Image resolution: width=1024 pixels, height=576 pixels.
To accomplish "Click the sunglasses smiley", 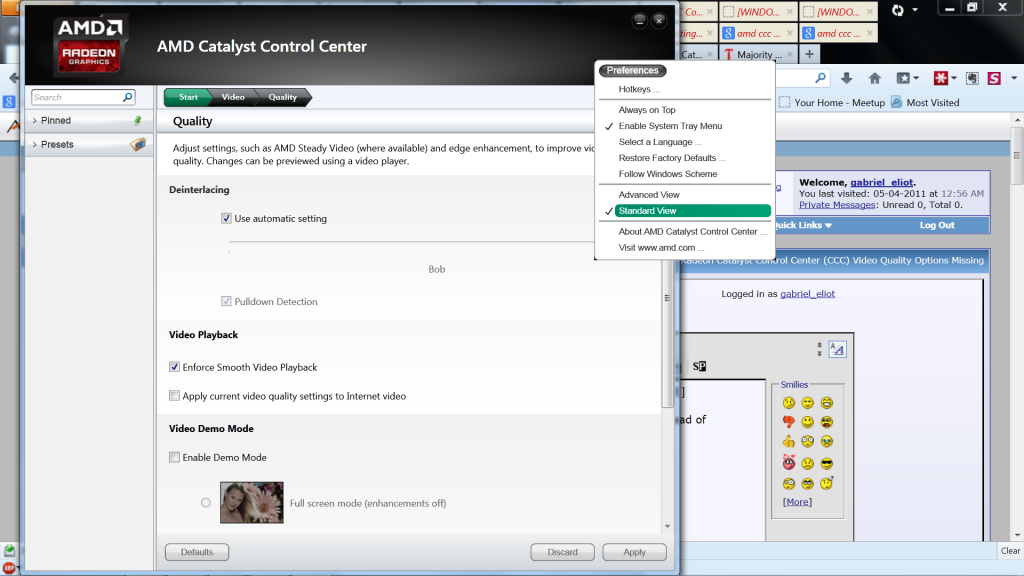I will click(x=827, y=464).
